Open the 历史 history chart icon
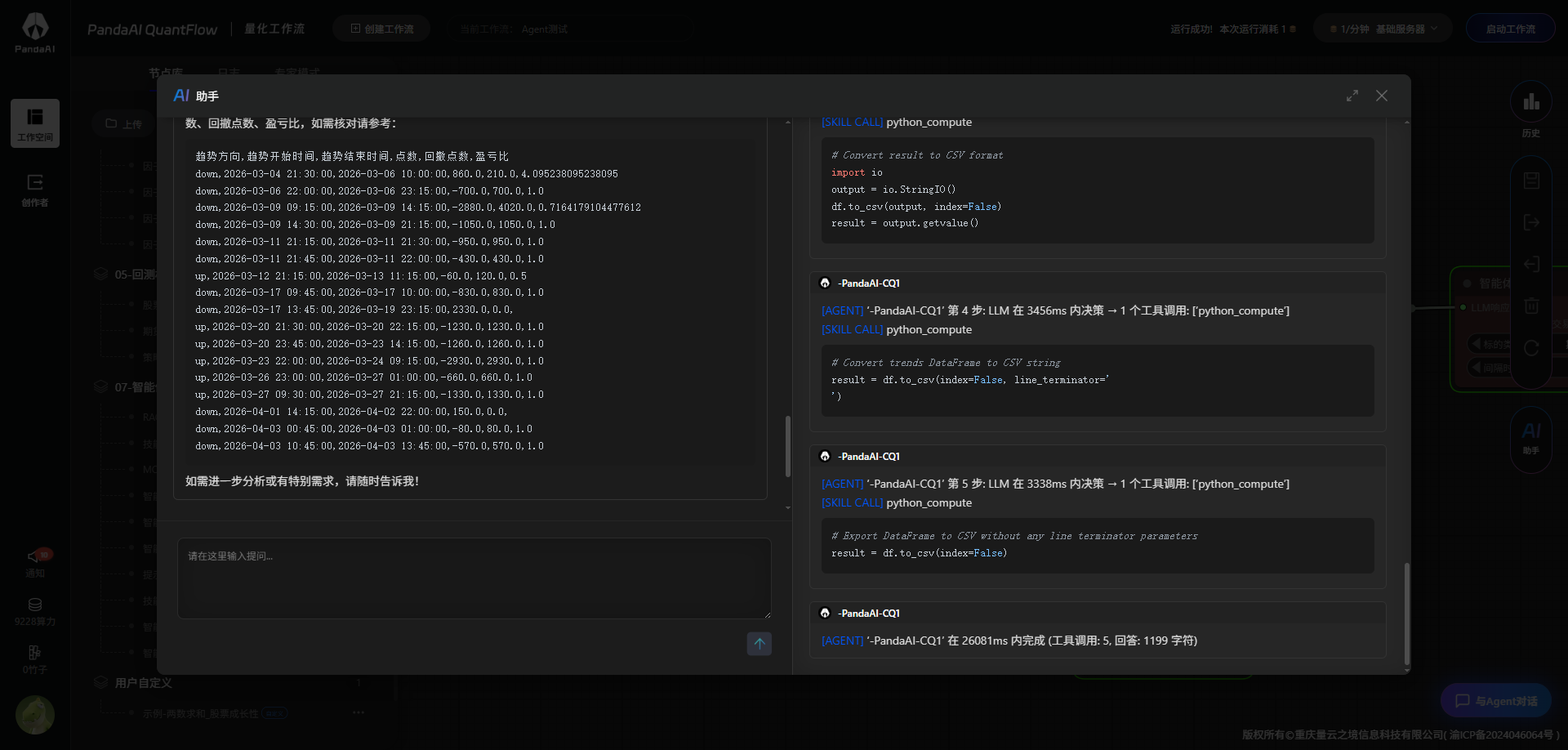 tap(1530, 109)
